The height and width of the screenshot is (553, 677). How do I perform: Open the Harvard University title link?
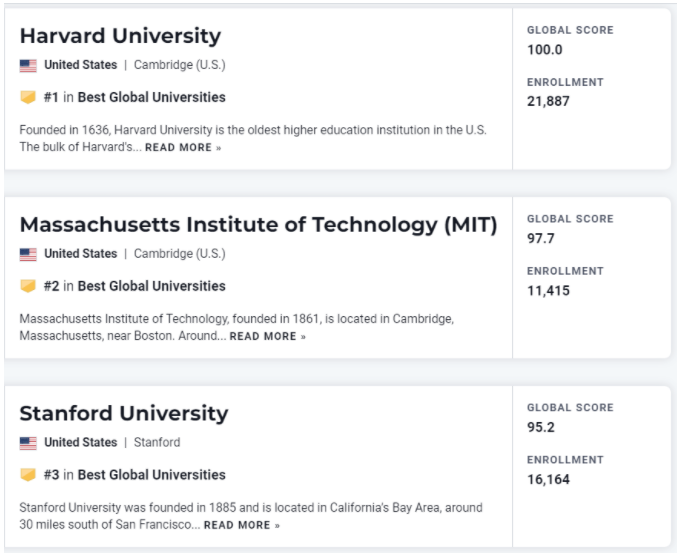point(120,36)
